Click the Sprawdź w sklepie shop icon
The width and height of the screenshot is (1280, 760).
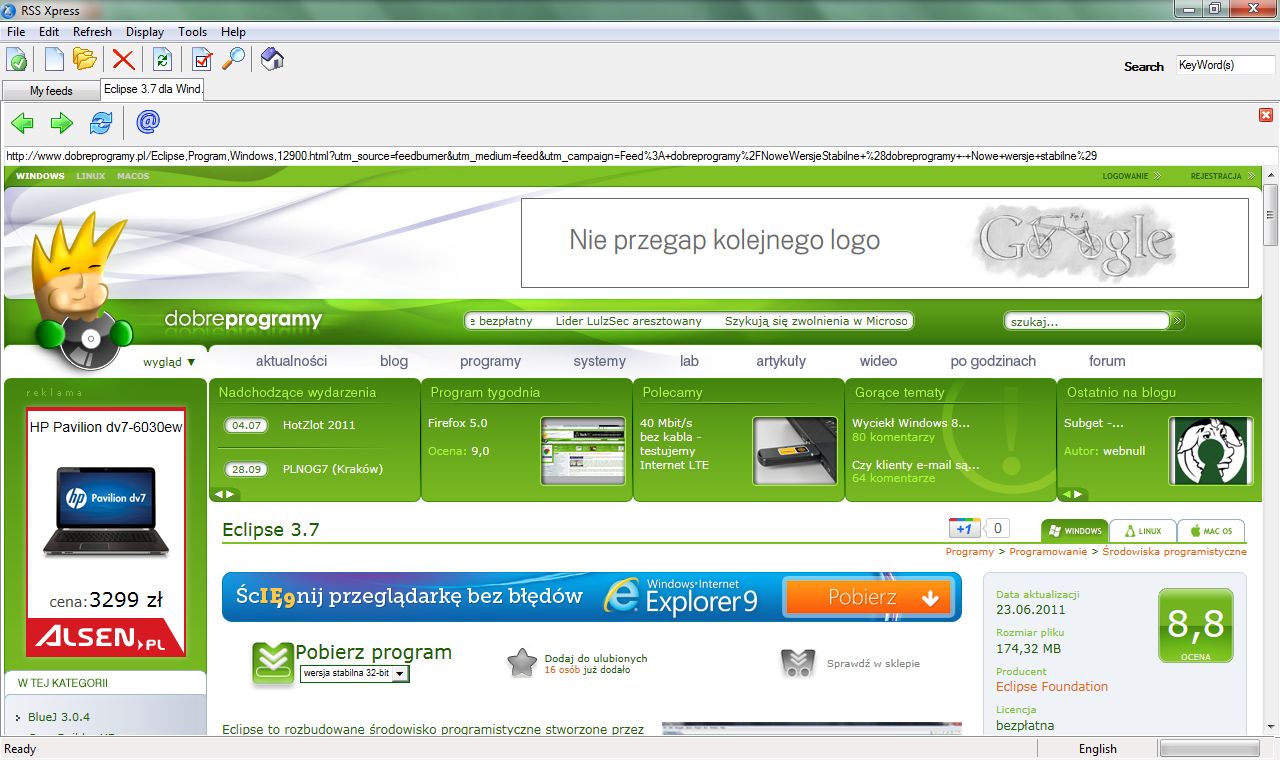click(798, 663)
